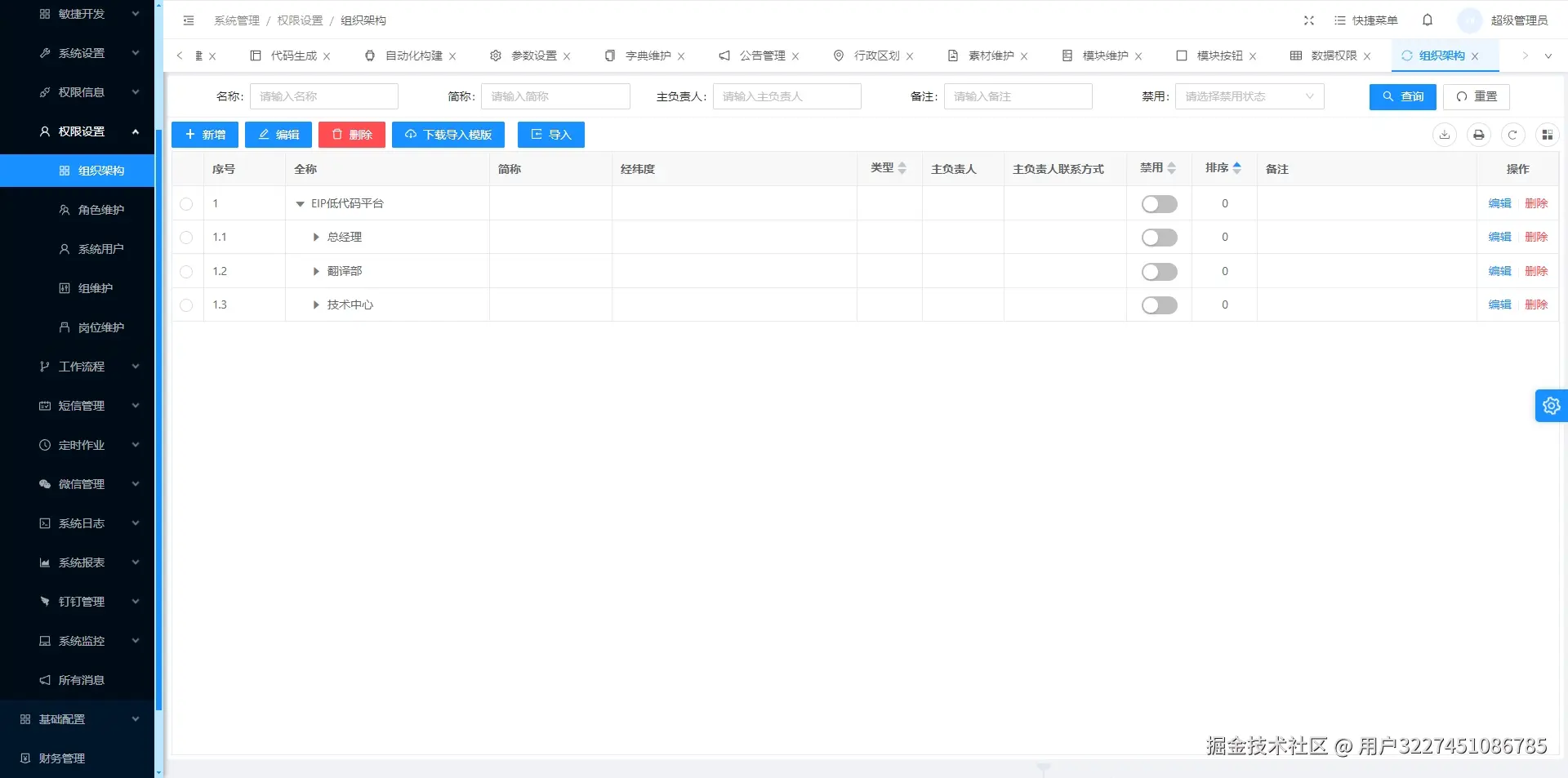Open 系统用户 in the sidebar
Viewport: 1568px width, 778px height.
click(x=78, y=249)
